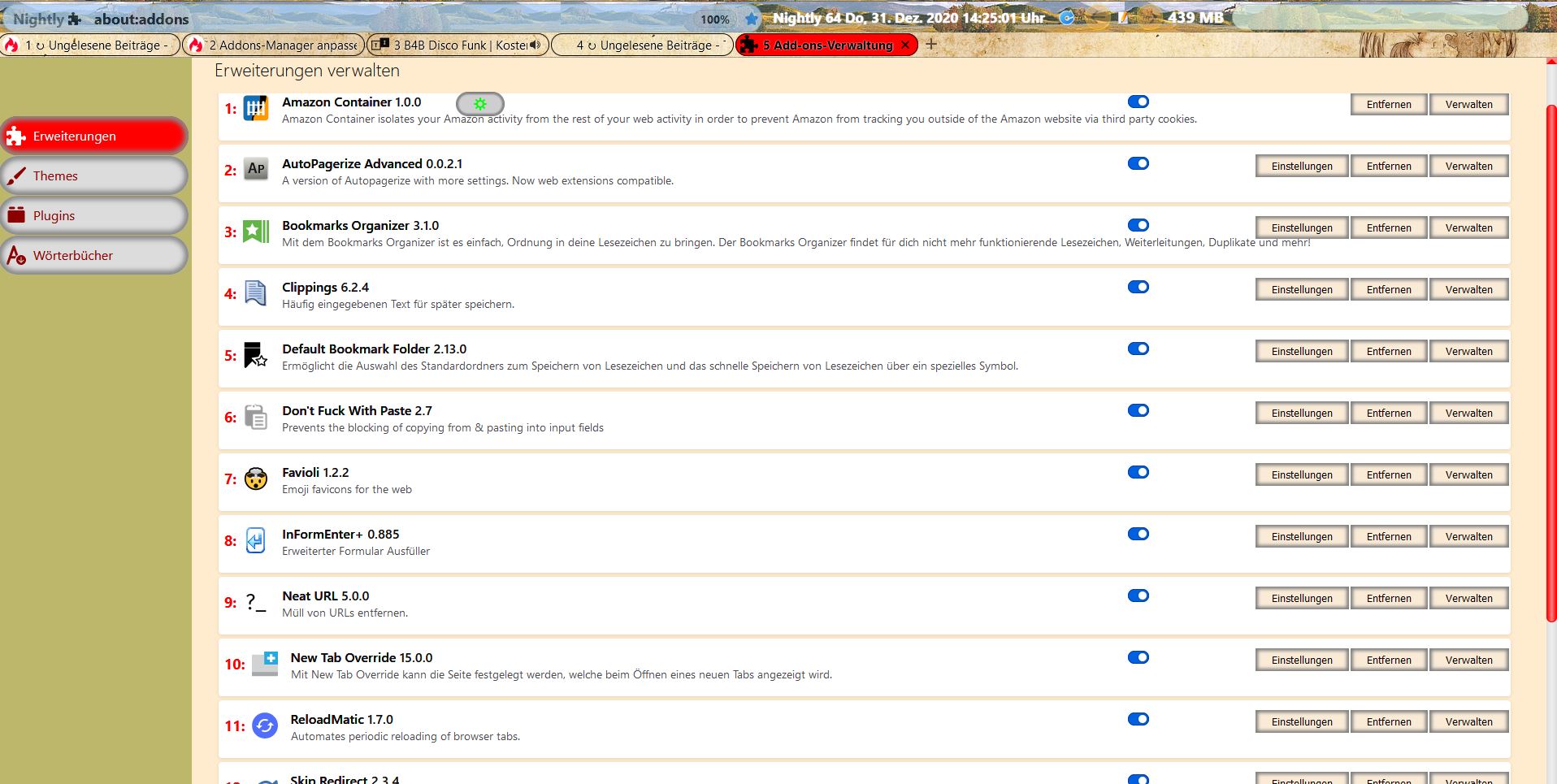Click the blue refresh icon in the top toolbar
Image resolution: width=1557 pixels, height=784 pixels.
(1067, 18)
